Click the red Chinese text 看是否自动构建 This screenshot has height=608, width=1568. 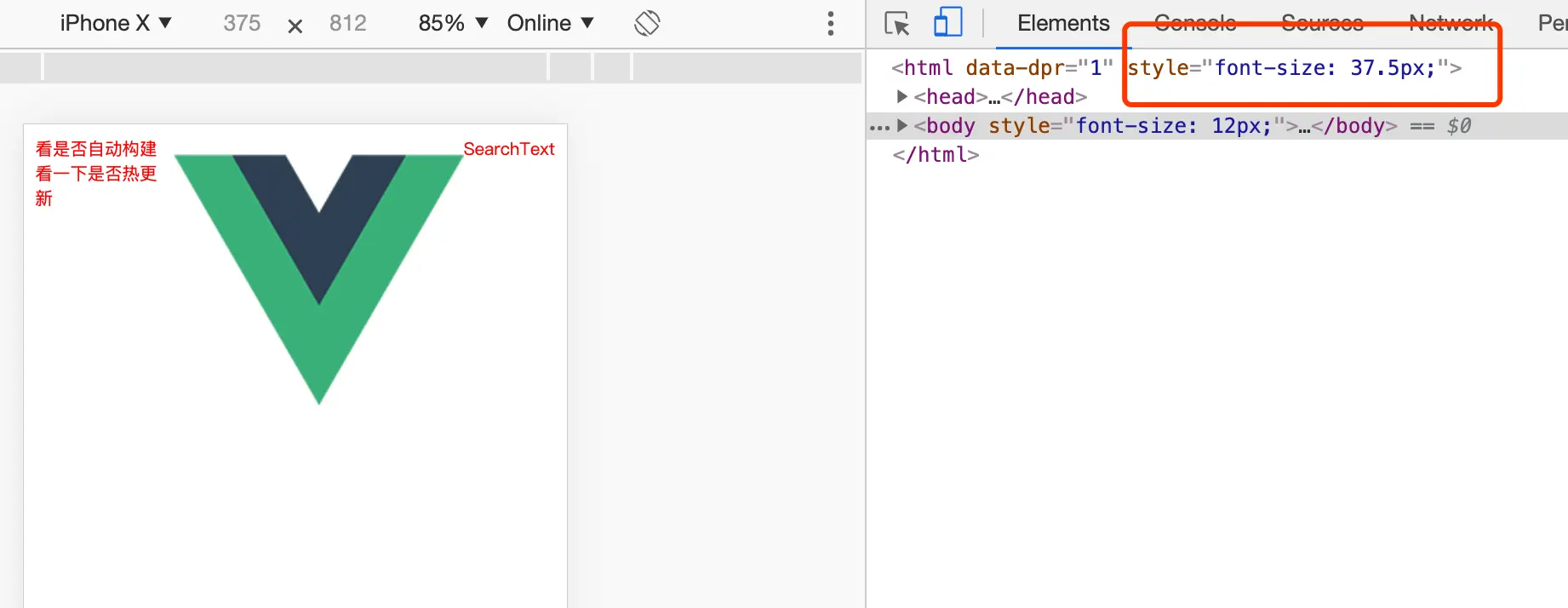[x=96, y=149]
